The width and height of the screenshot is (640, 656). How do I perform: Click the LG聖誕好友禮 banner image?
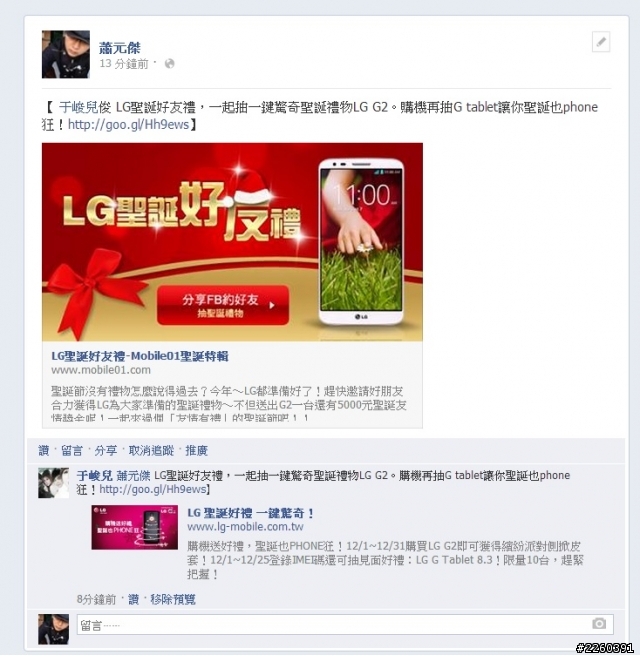pos(232,242)
